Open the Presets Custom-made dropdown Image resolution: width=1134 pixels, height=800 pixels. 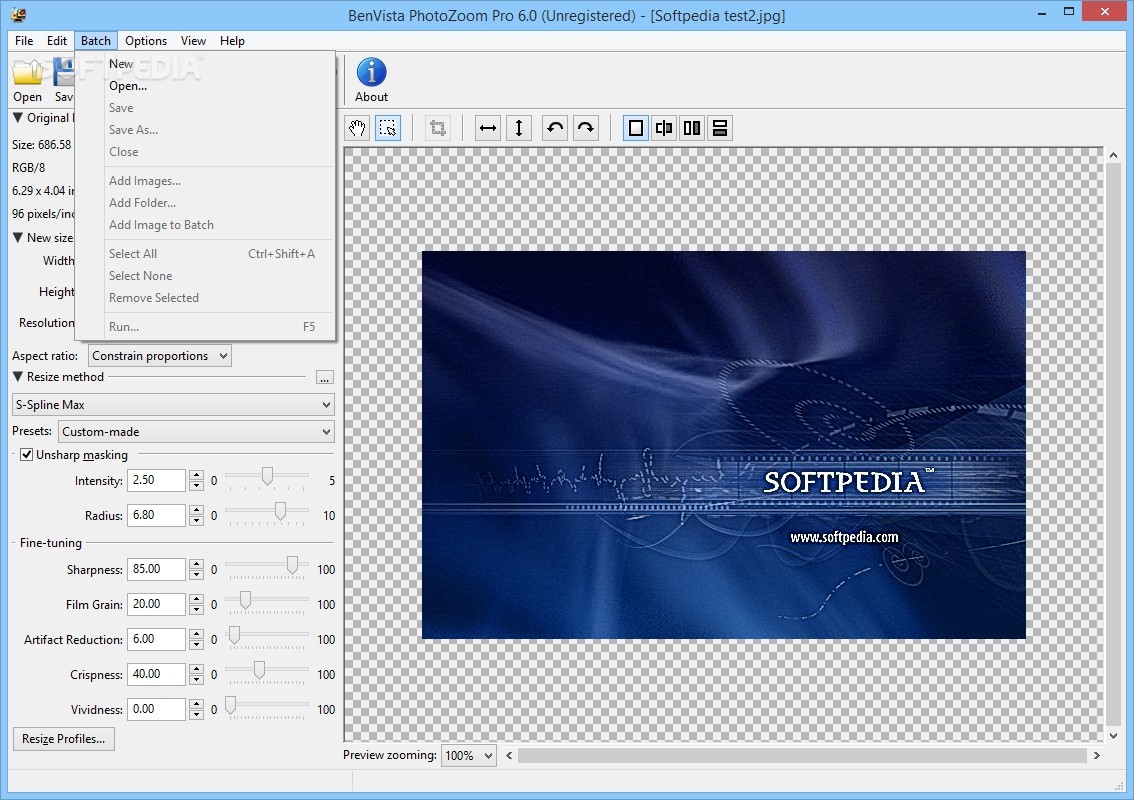[196, 431]
